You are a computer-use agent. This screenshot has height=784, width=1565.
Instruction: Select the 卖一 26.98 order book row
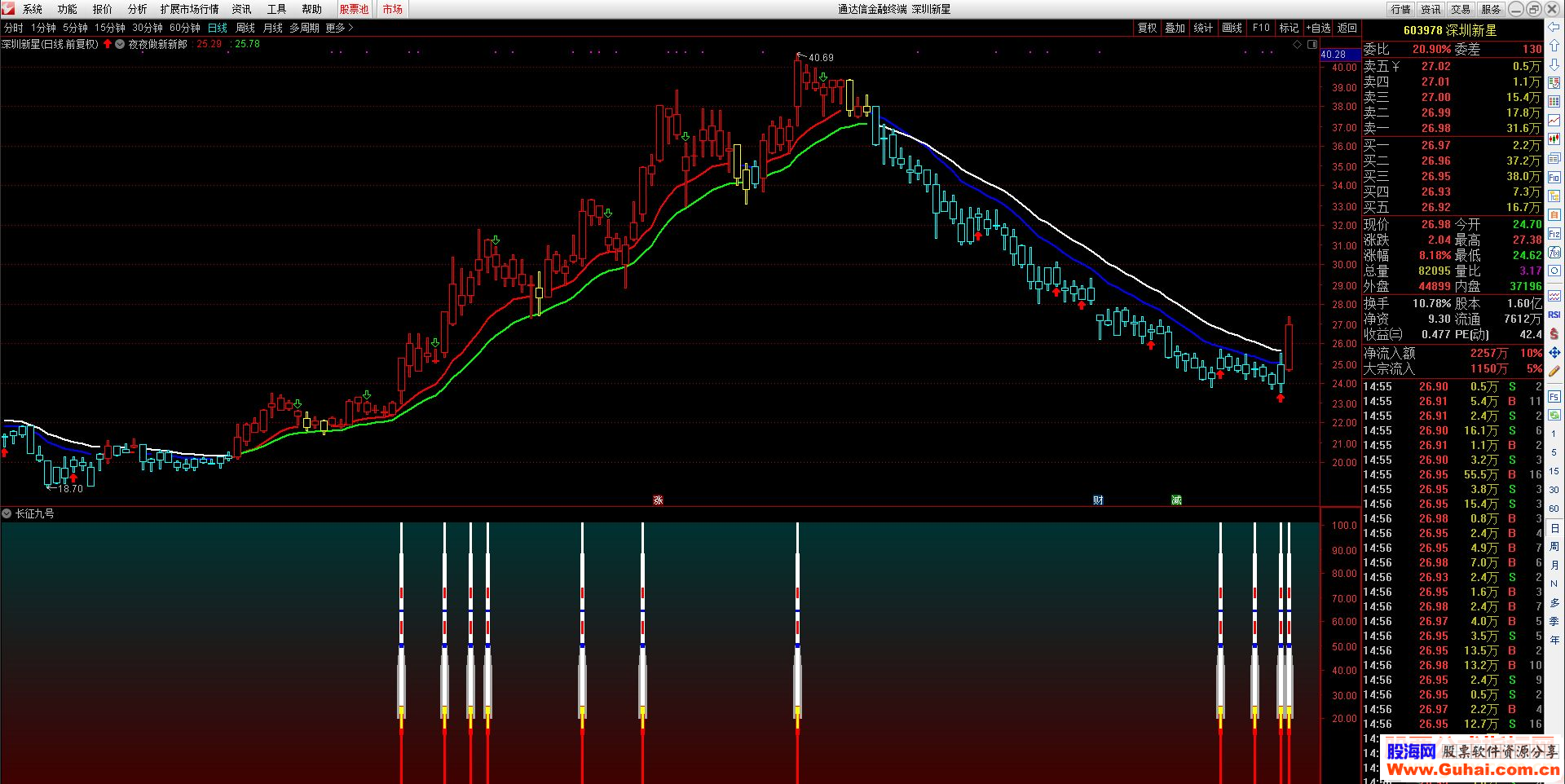click(1452, 128)
